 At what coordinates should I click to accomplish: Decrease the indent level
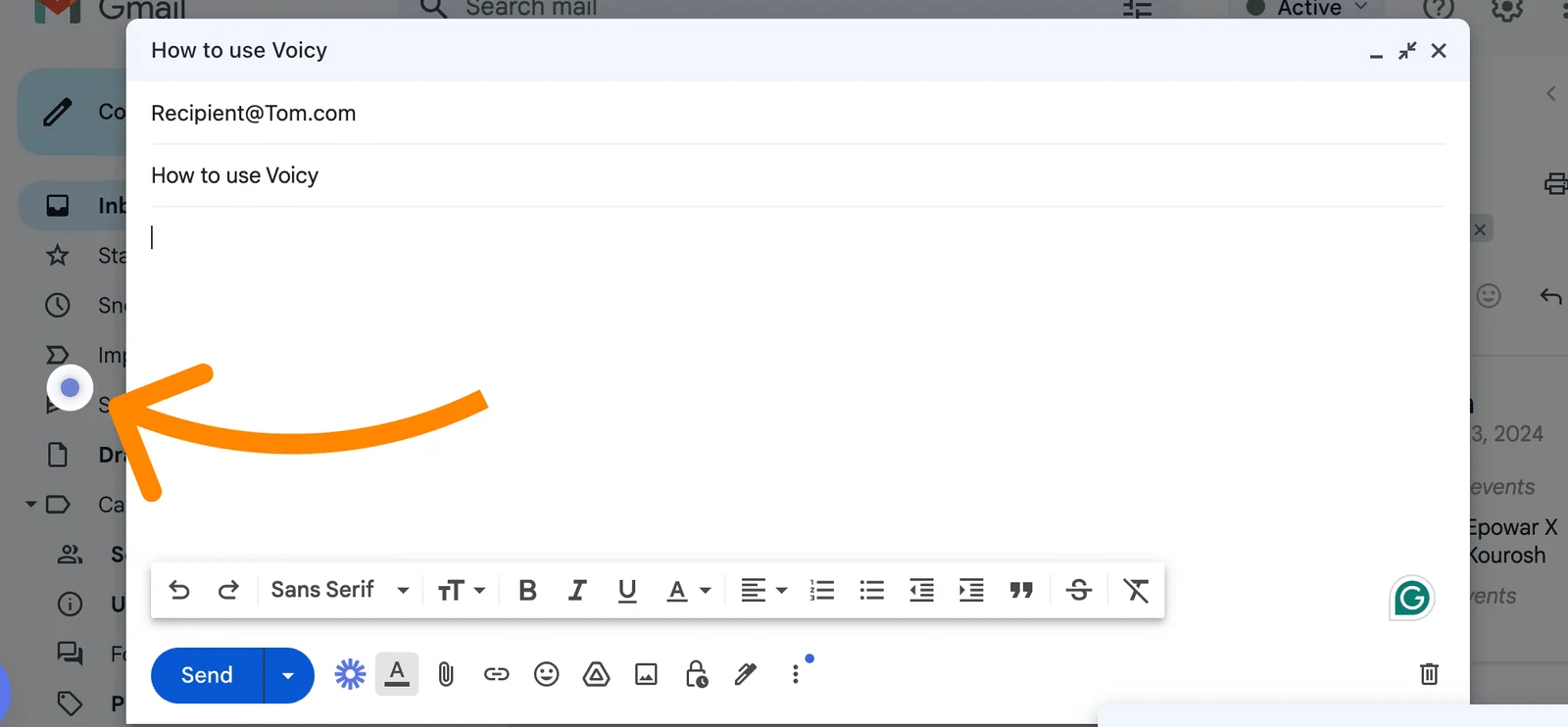921,590
